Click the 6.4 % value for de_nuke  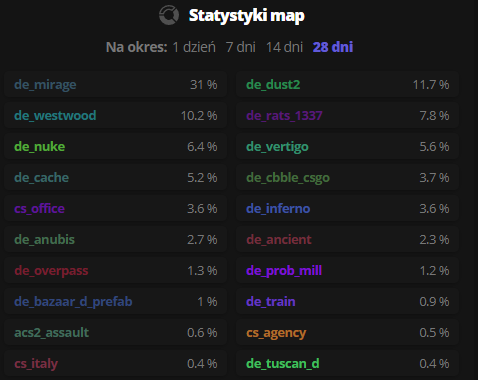point(202,147)
